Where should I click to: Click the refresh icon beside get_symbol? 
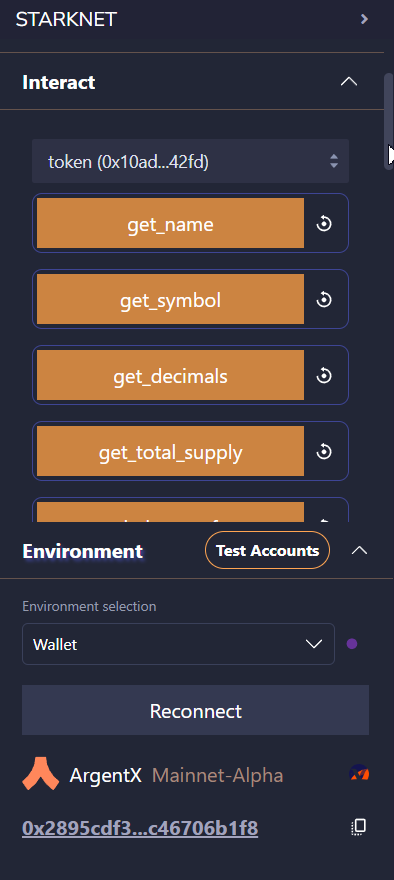pyautogui.click(x=324, y=300)
